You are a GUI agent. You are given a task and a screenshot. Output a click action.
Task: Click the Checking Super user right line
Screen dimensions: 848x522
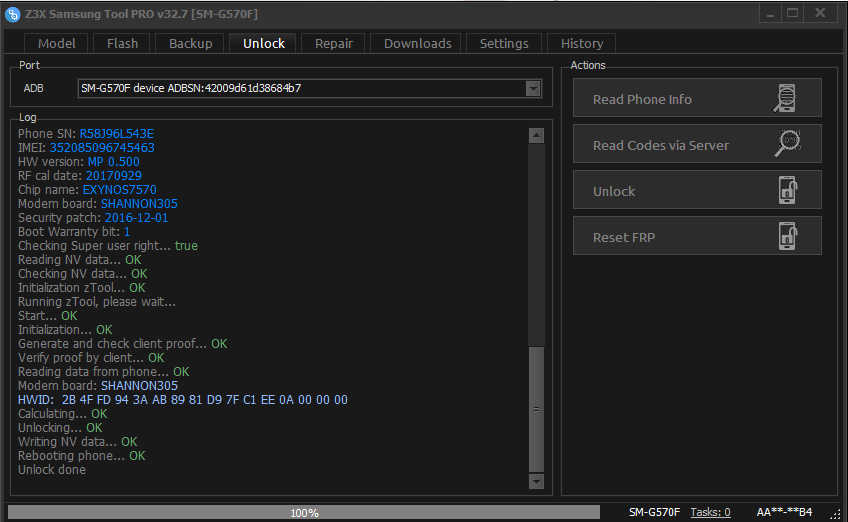108,246
